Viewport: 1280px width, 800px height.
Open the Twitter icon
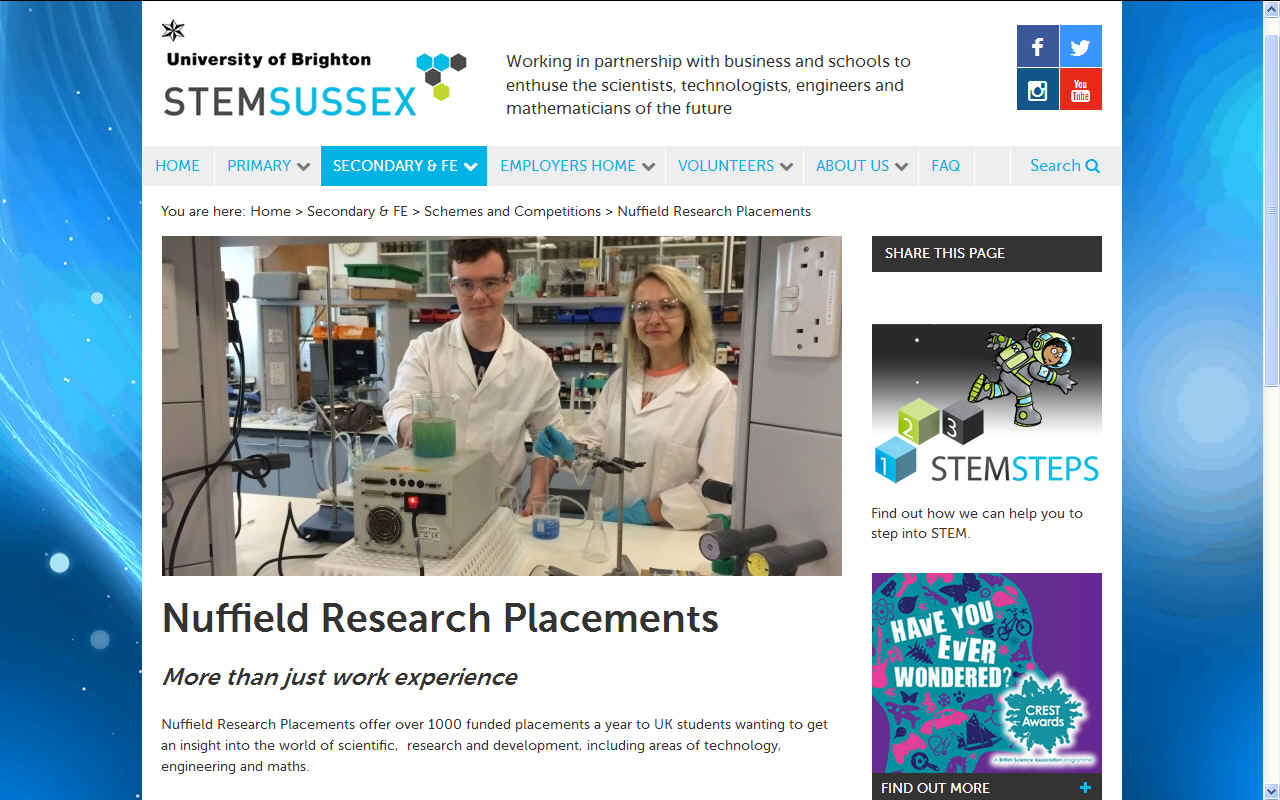click(x=1080, y=46)
